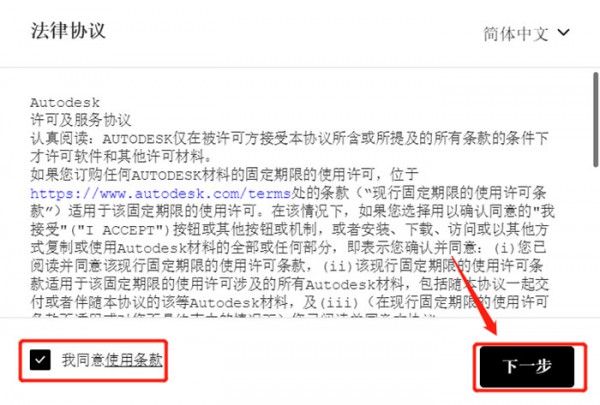This screenshot has width=600, height=405.
Task: Click the white checkmark icon inside the box
Action: pos(40,360)
